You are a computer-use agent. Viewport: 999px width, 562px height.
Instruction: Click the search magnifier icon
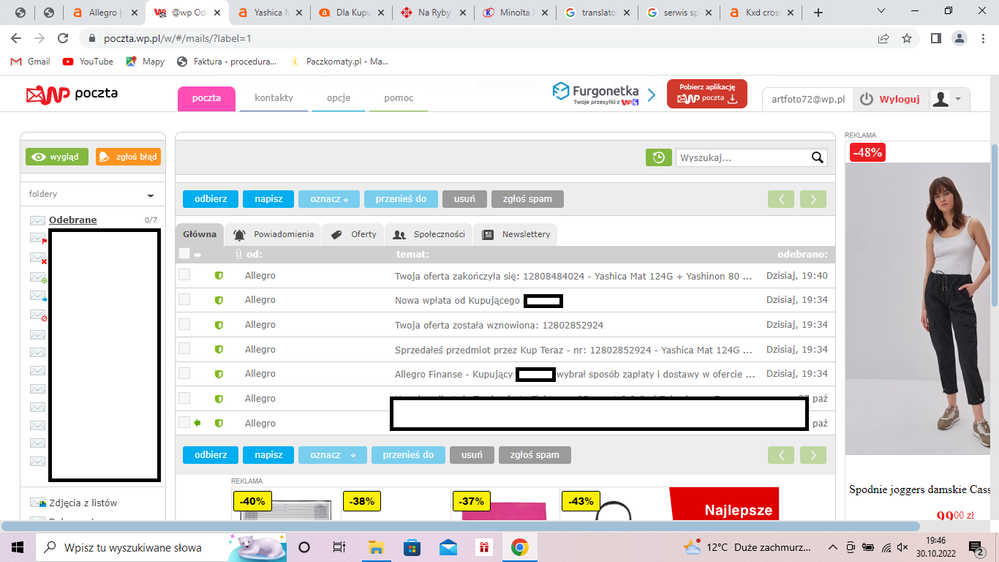[x=818, y=157]
